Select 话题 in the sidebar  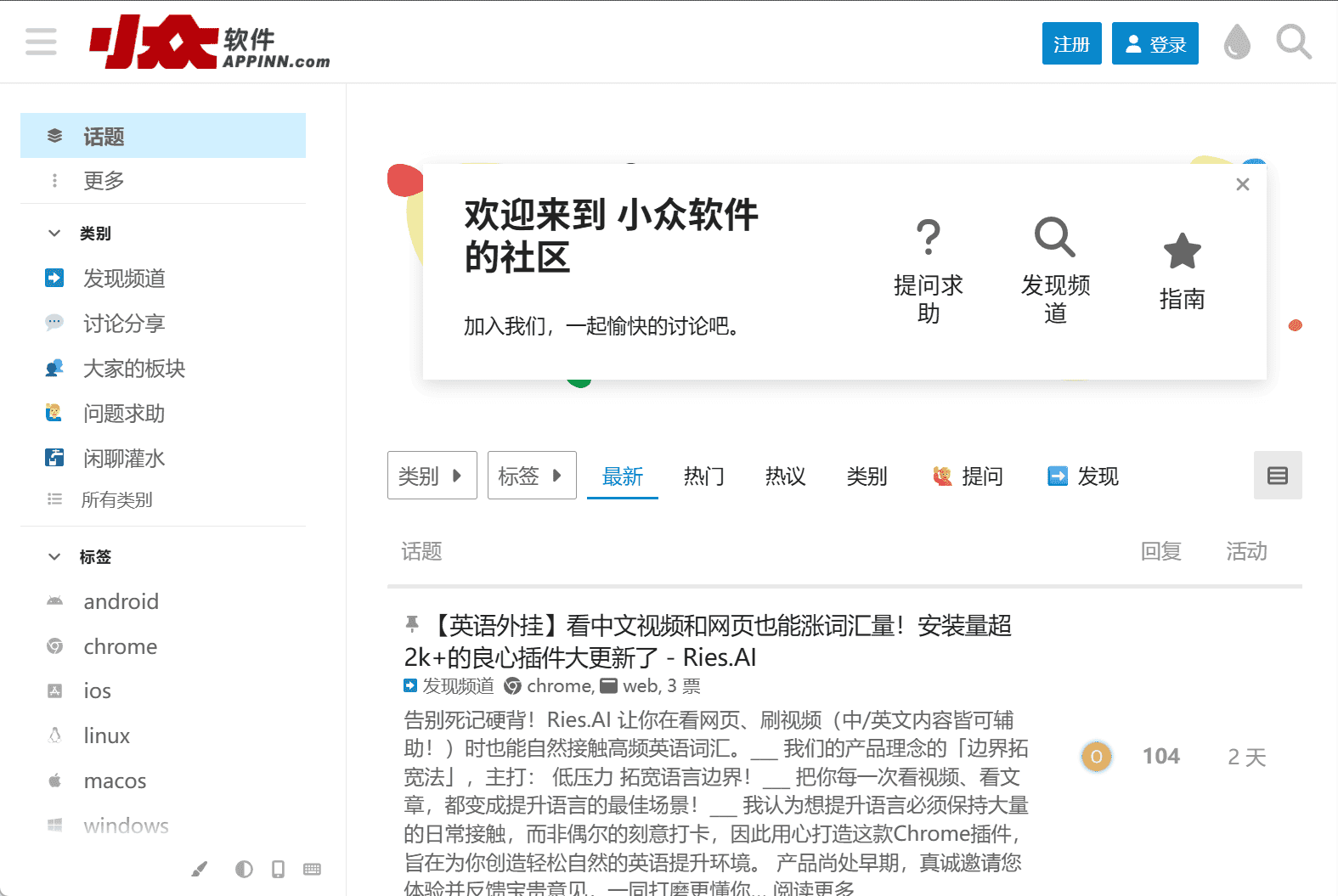point(163,136)
